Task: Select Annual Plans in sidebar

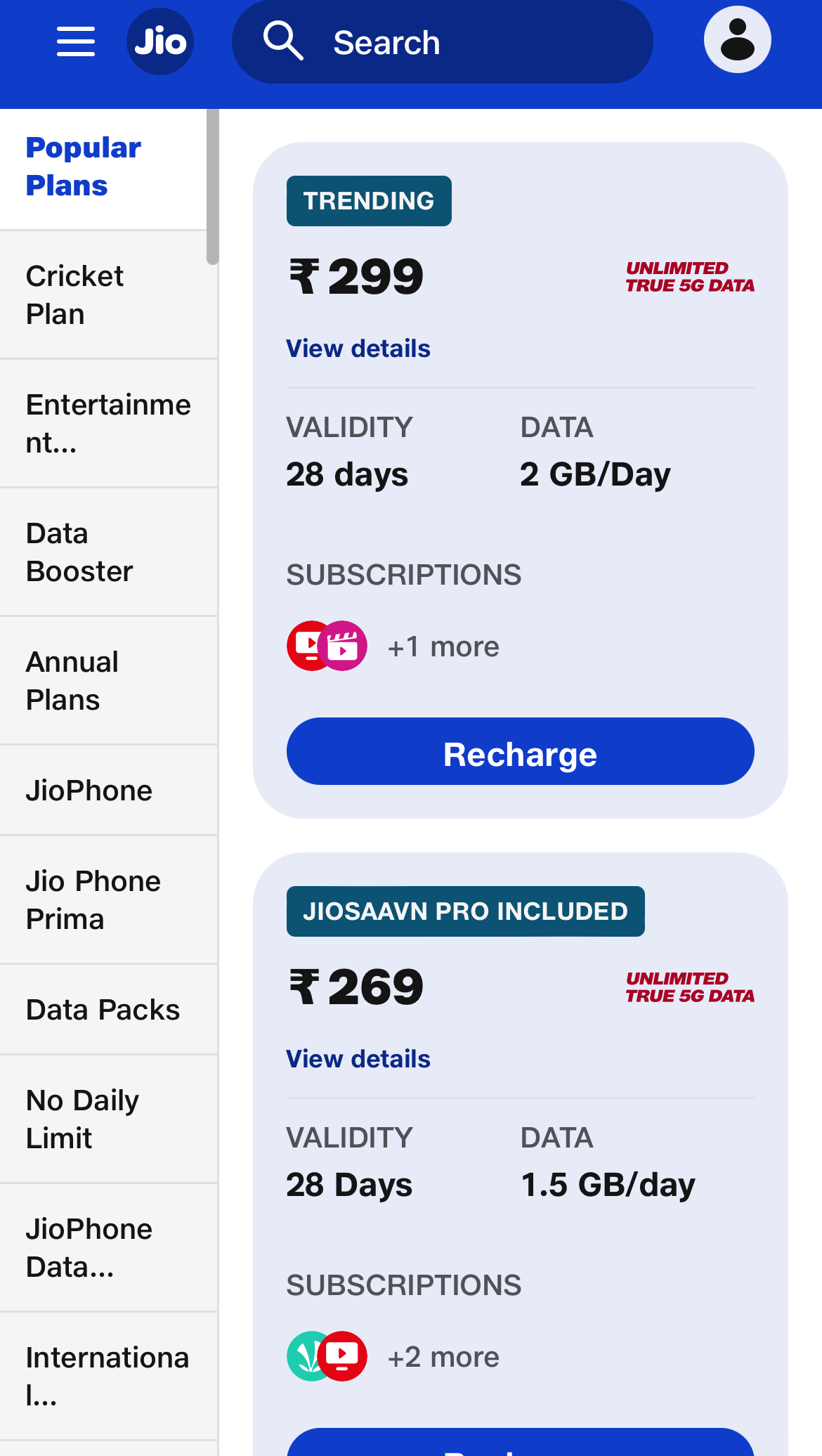Action: 109,681
